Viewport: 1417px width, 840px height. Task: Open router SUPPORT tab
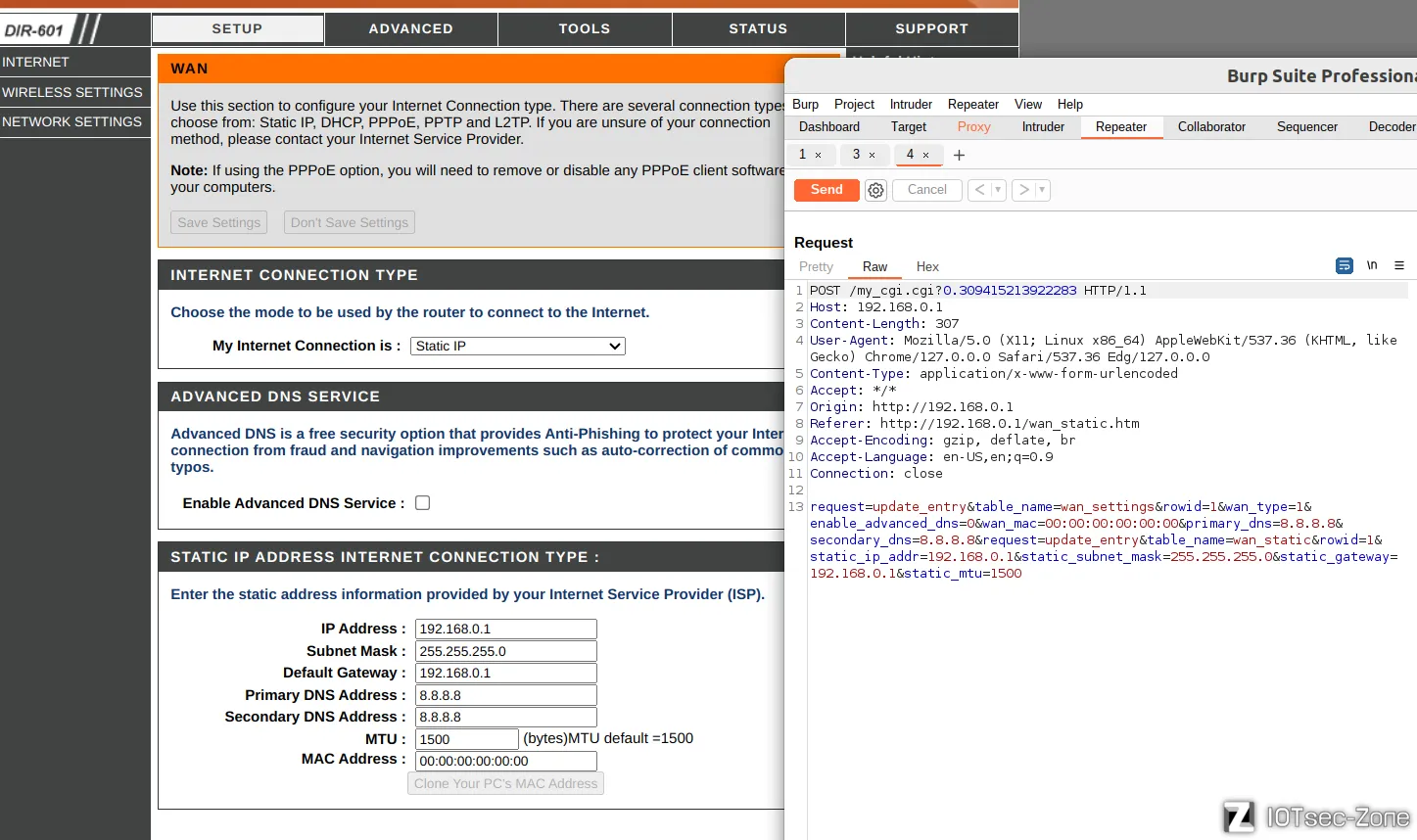coord(931,28)
